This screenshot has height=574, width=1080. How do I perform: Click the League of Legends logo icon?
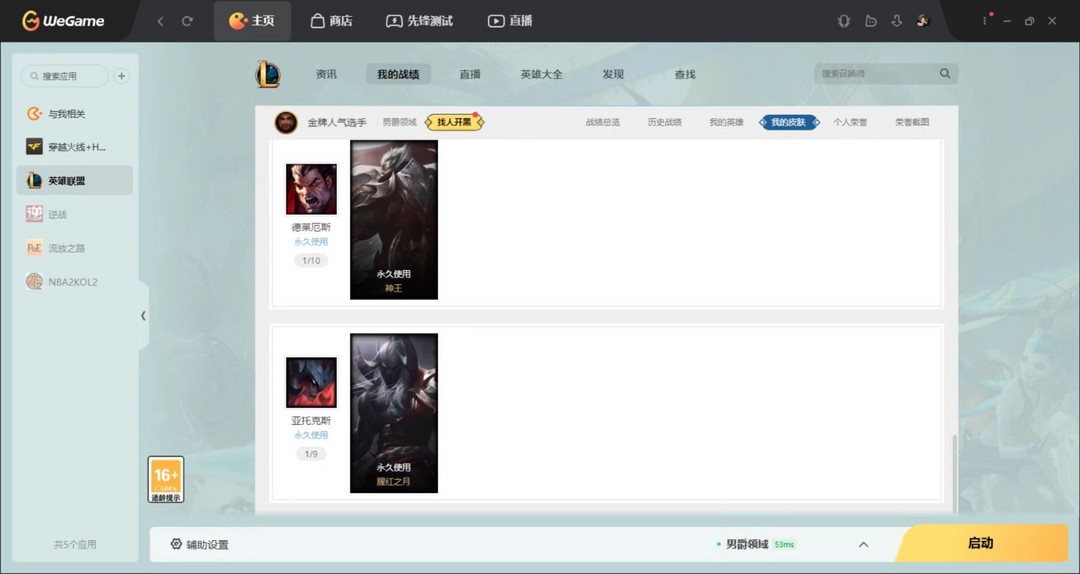[x=268, y=74]
